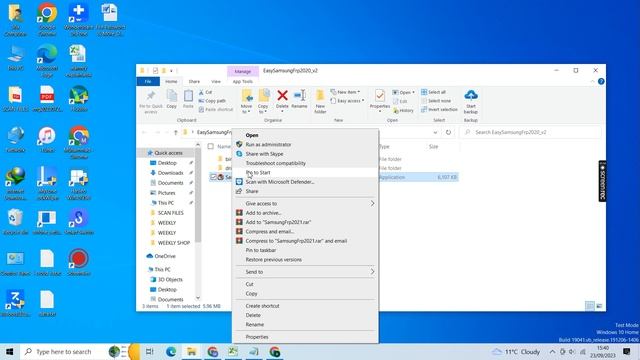Open Task View on the taskbar

[x=149, y=351]
